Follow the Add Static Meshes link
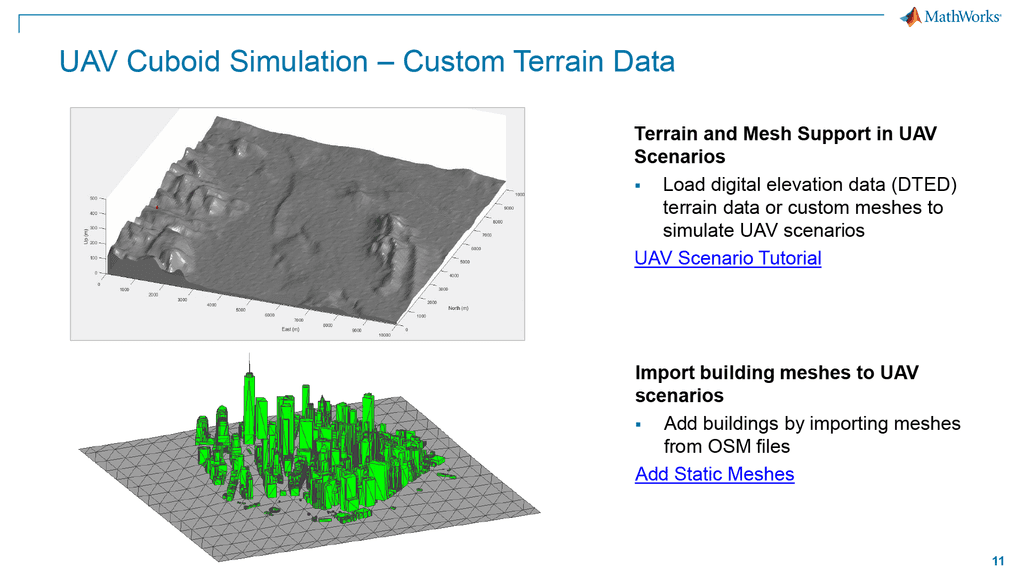The image size is (1024, 576). (713, 474)
